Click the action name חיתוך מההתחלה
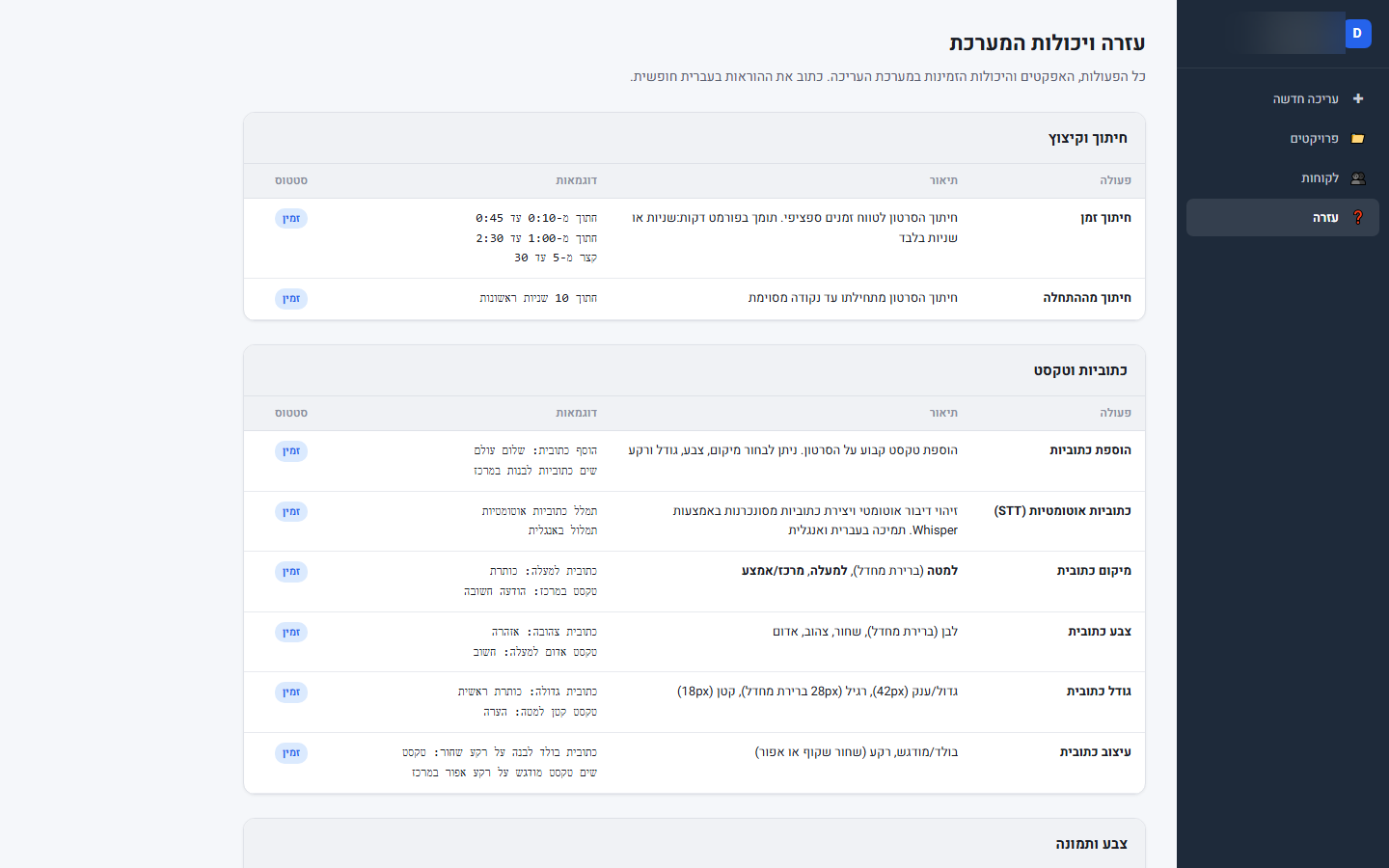The height and width of the screenshot is (868, 1389). tap(1087, 298)
